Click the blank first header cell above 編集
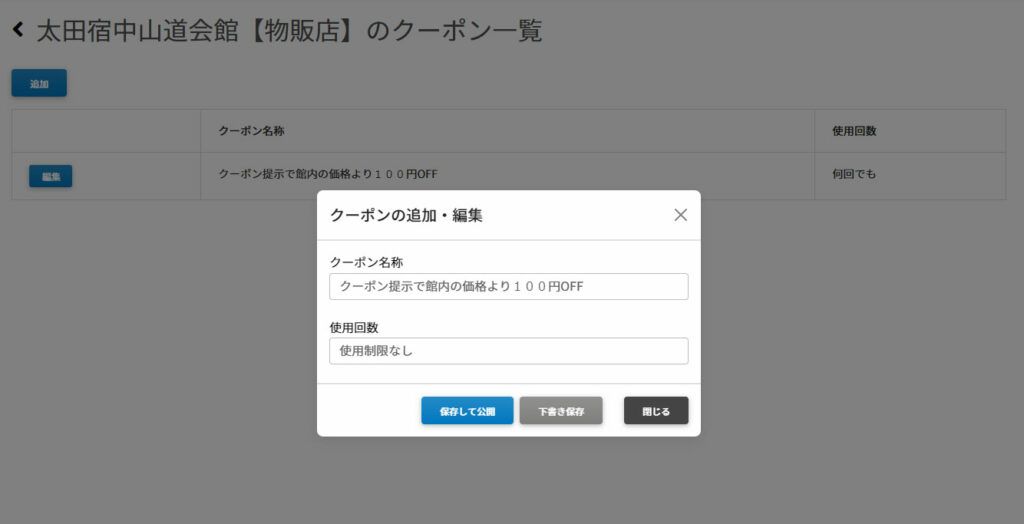The height and width of the screenshot is (524, 1024). point(106,131)
